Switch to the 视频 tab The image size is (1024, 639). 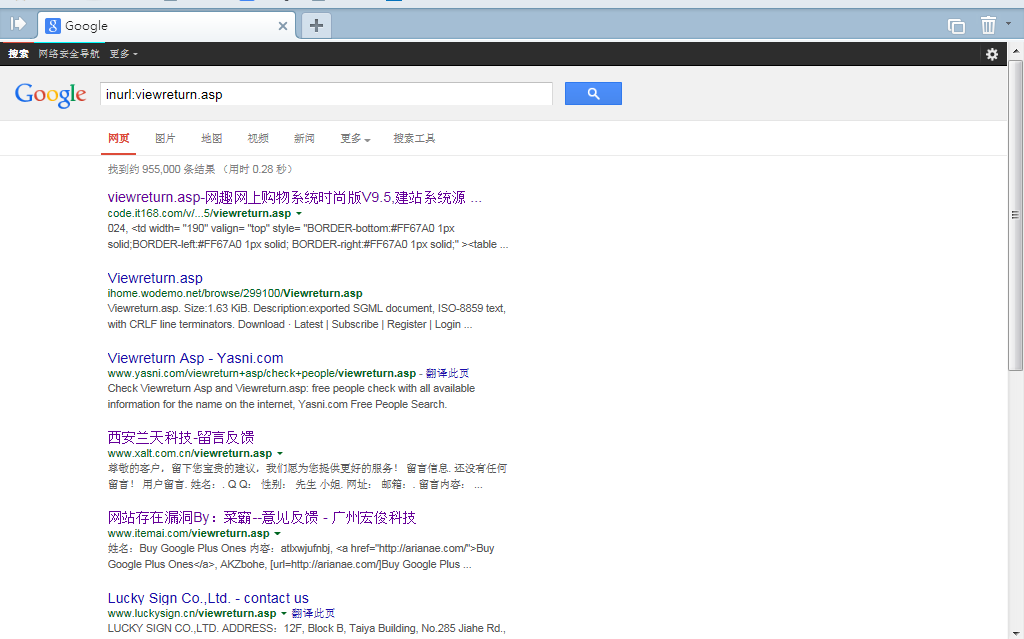(x=258, y=139)
